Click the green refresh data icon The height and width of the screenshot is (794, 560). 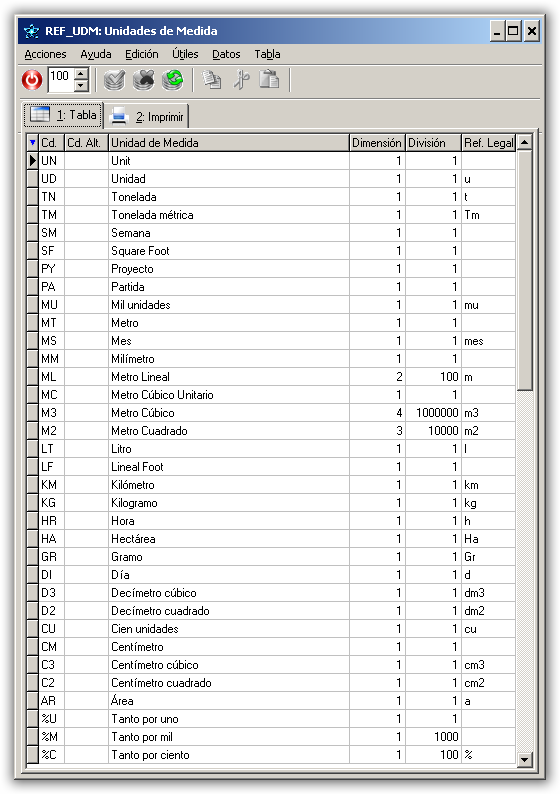(173, 80)
